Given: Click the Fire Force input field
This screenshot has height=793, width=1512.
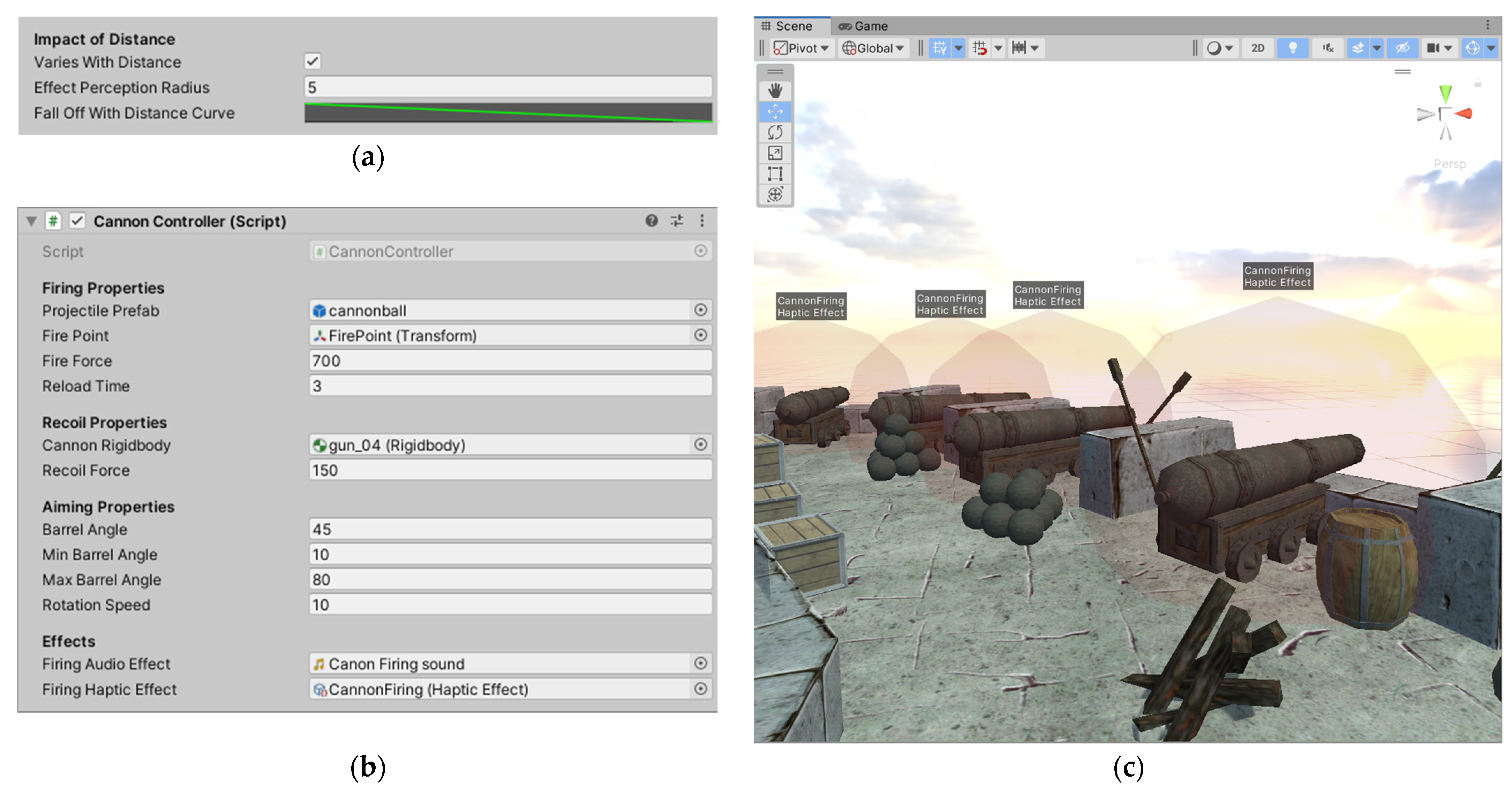Looking at the screenshot, I should tap(510, 360).
